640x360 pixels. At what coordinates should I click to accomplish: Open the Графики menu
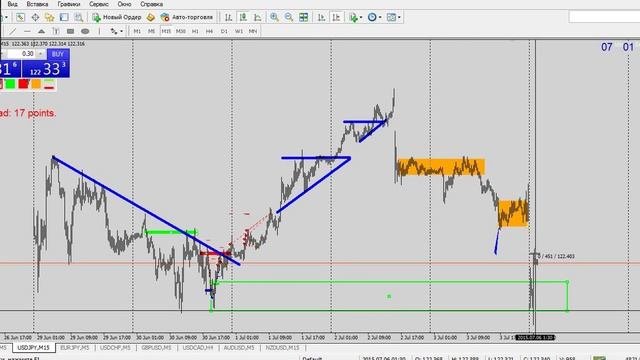pyautogui.click(x=69, y=4)
